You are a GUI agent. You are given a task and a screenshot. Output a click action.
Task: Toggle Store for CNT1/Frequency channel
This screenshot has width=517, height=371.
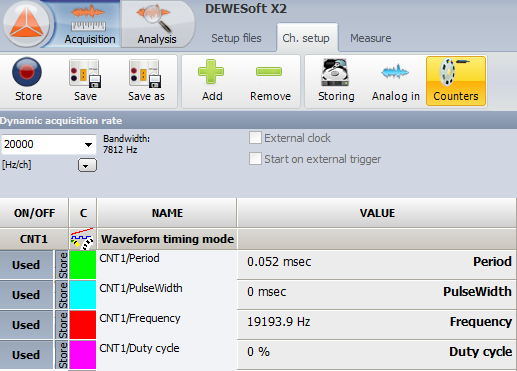62,325
